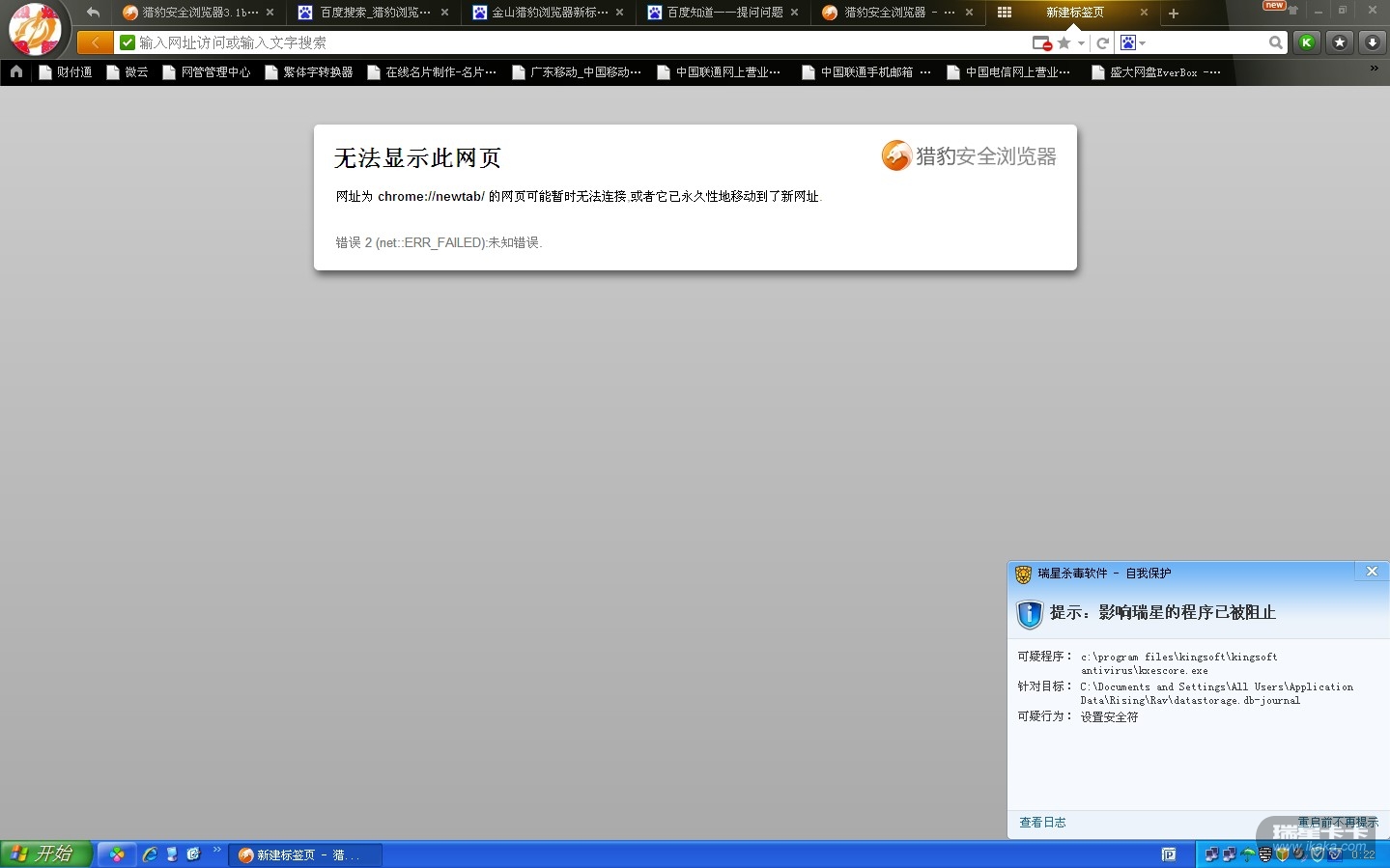This screenshot has width=1390, height=868.
Task: Select the 新建标签页 tab
Action: [x=1075, y=13]
